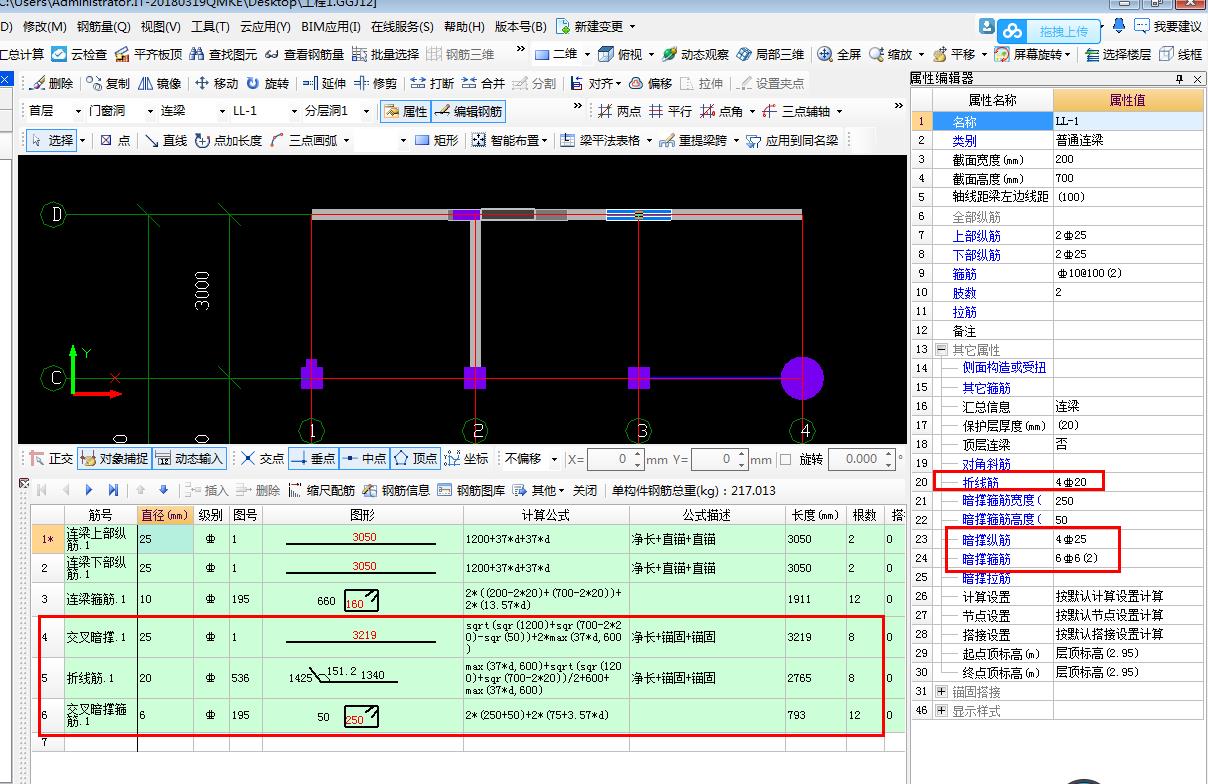Click the 删除 delete tool

[x=52, y=83]
